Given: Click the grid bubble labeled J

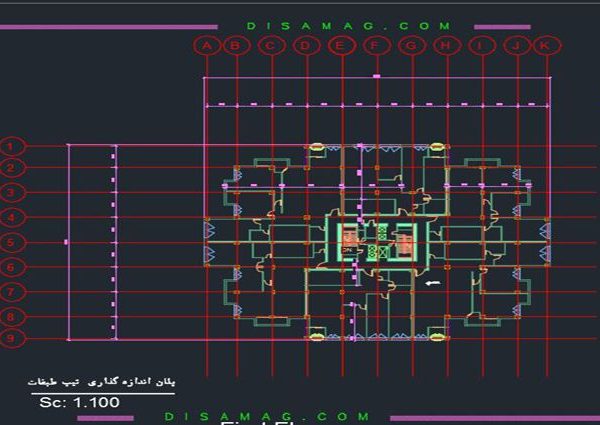Looking at the screenshot, I should coord(516,46).
